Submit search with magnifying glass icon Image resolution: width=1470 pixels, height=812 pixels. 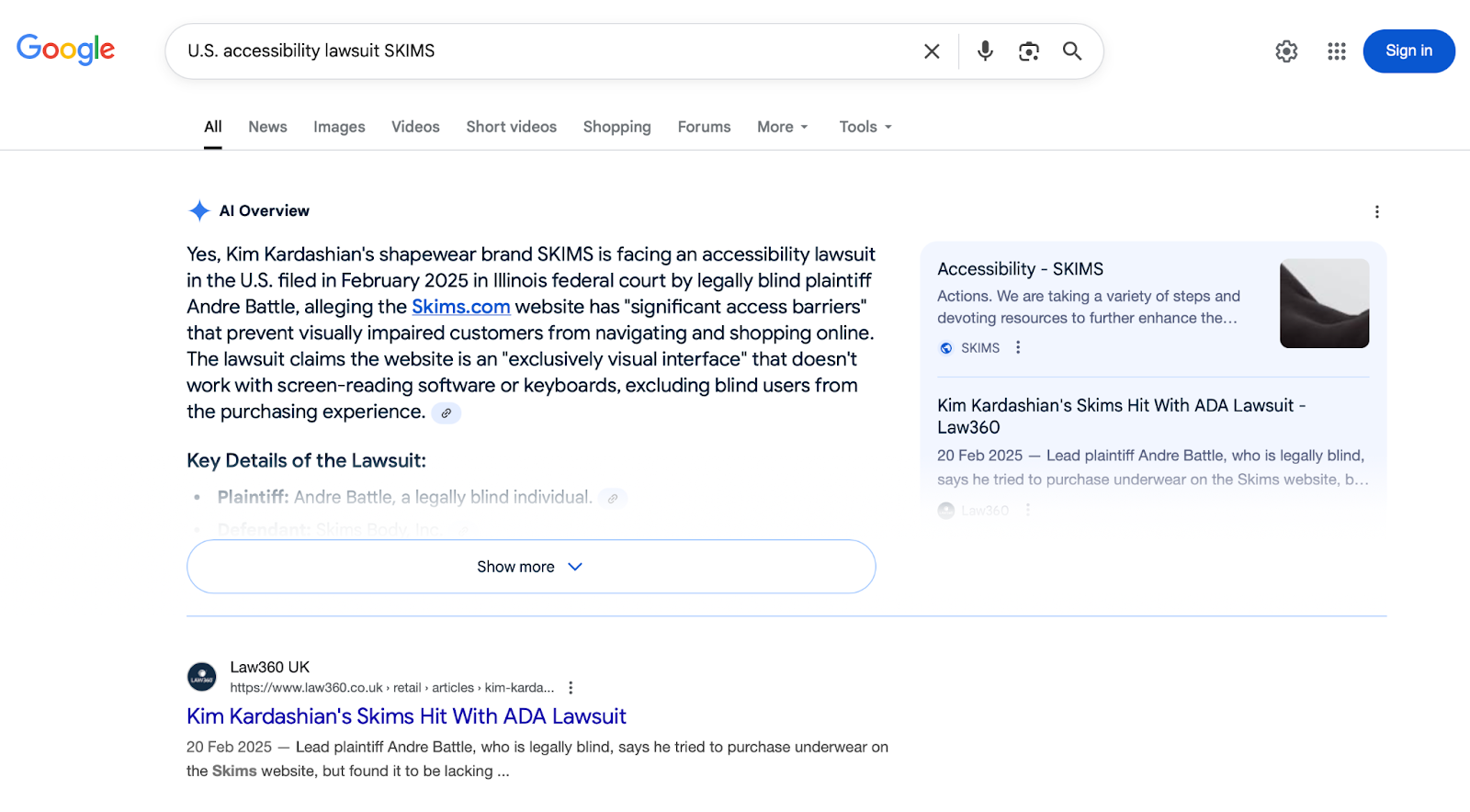point(1072,51)
